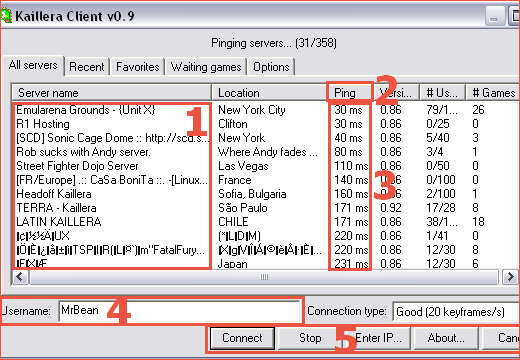The height and width of the screenshot is (360, 520).
Task: Click the 17/28 users cell
Action: coord(441,208)
